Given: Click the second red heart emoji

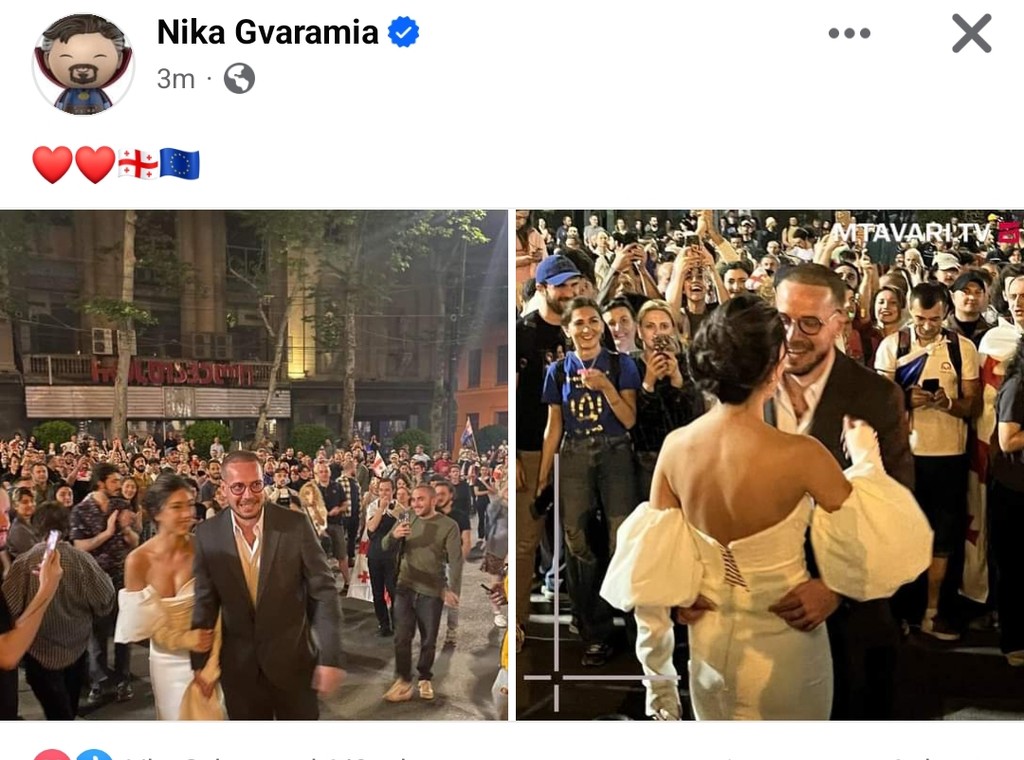Looking at the screenshot, I should (x=95, y=164).
